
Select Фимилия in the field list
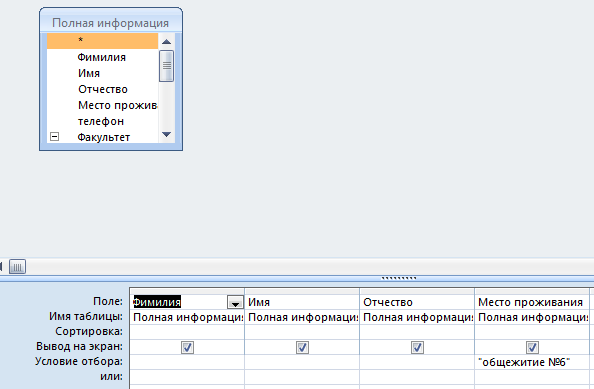102,57
